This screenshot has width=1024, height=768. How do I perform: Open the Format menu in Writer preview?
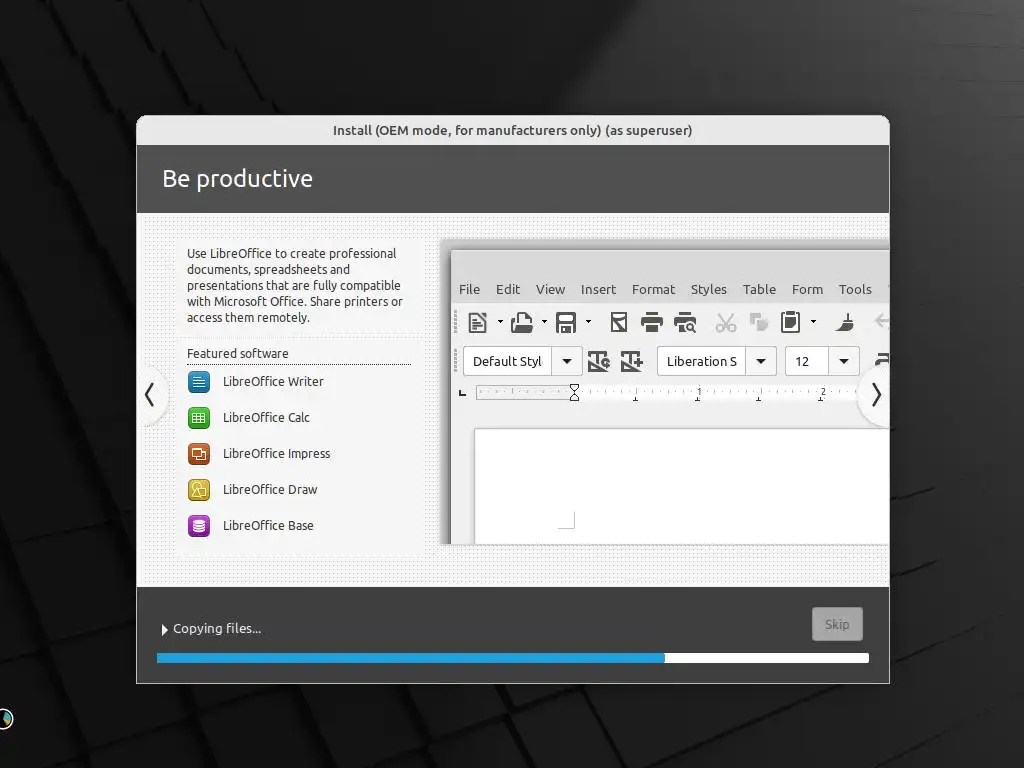(653, 289)
